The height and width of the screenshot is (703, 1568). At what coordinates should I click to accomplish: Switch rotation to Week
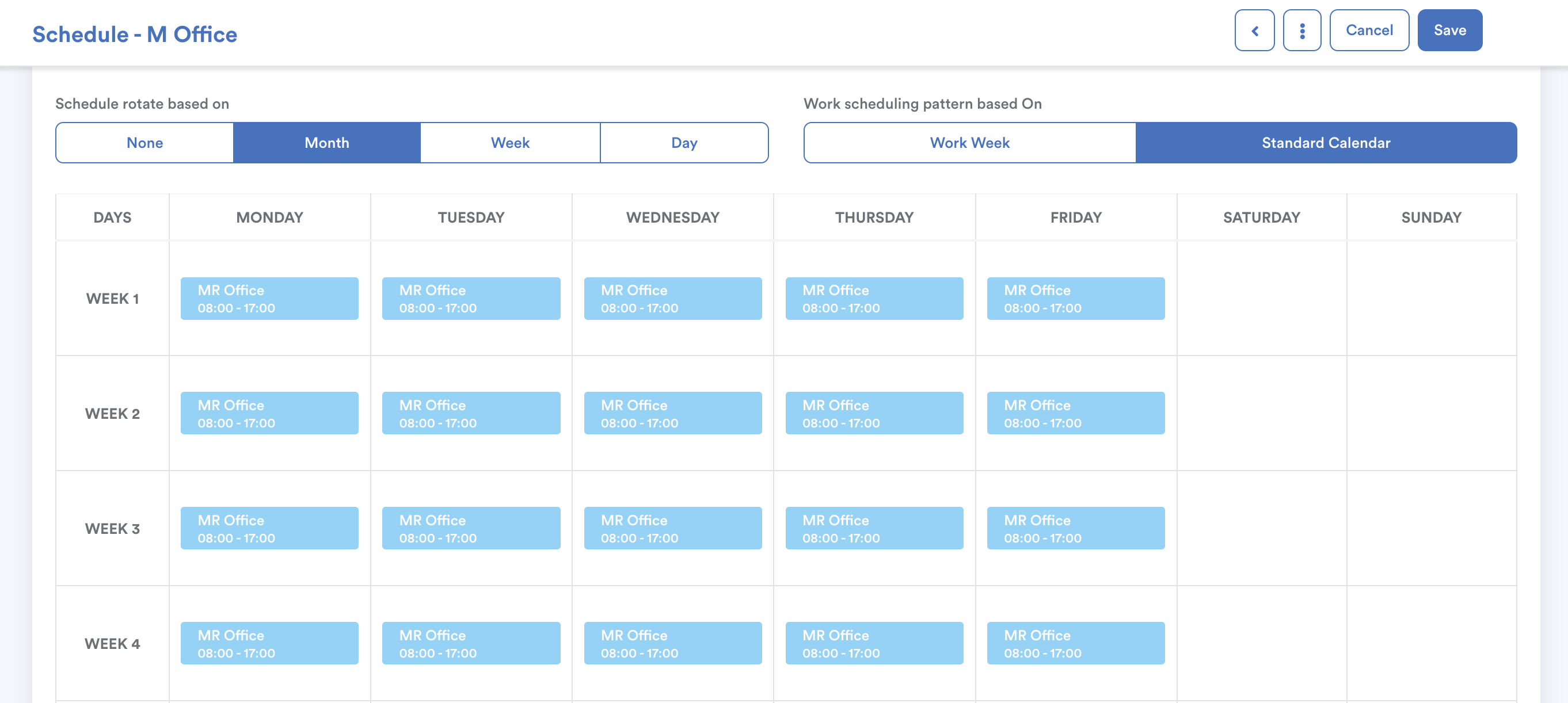[510, 143]
